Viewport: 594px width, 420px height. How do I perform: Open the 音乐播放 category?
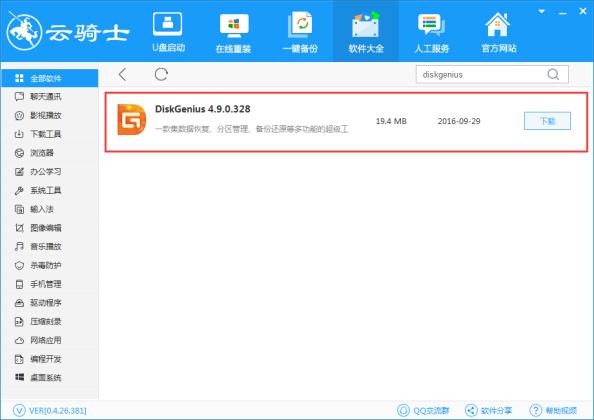(49, 247)
